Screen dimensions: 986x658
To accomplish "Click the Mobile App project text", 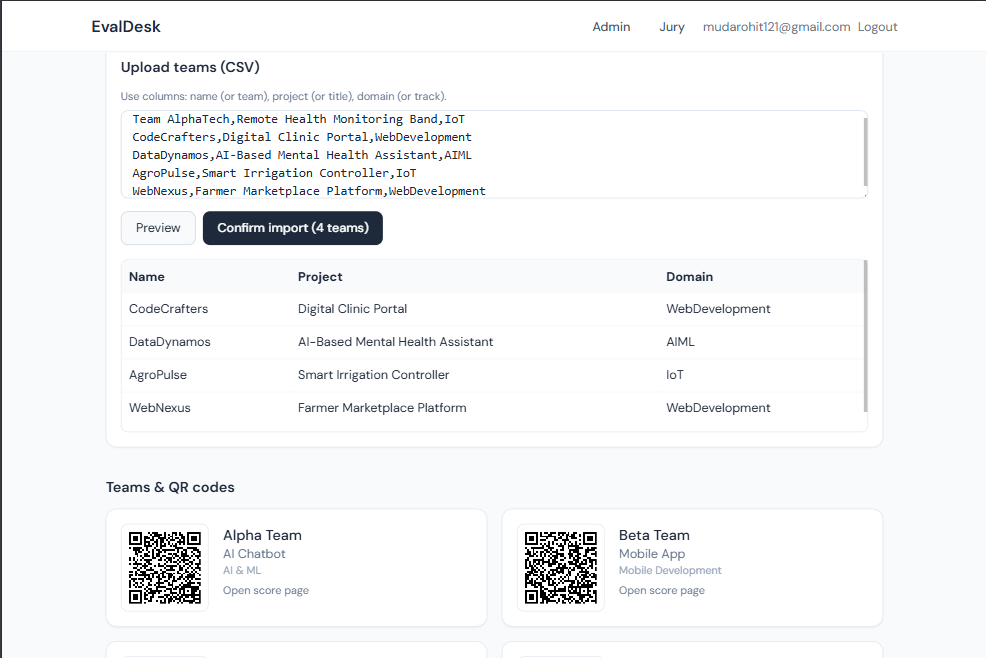I will click(652, 554).
